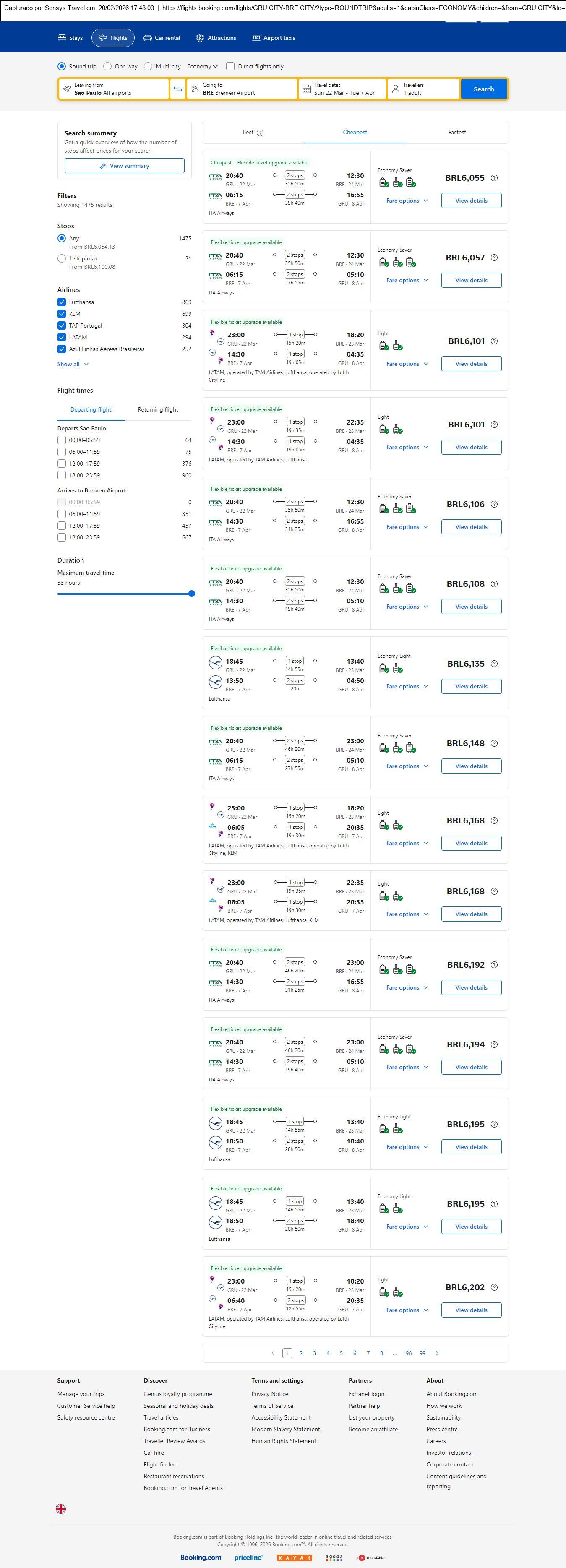Switch to the Returning flight tab
566x1568 pixels.
[x=158, y=410]
